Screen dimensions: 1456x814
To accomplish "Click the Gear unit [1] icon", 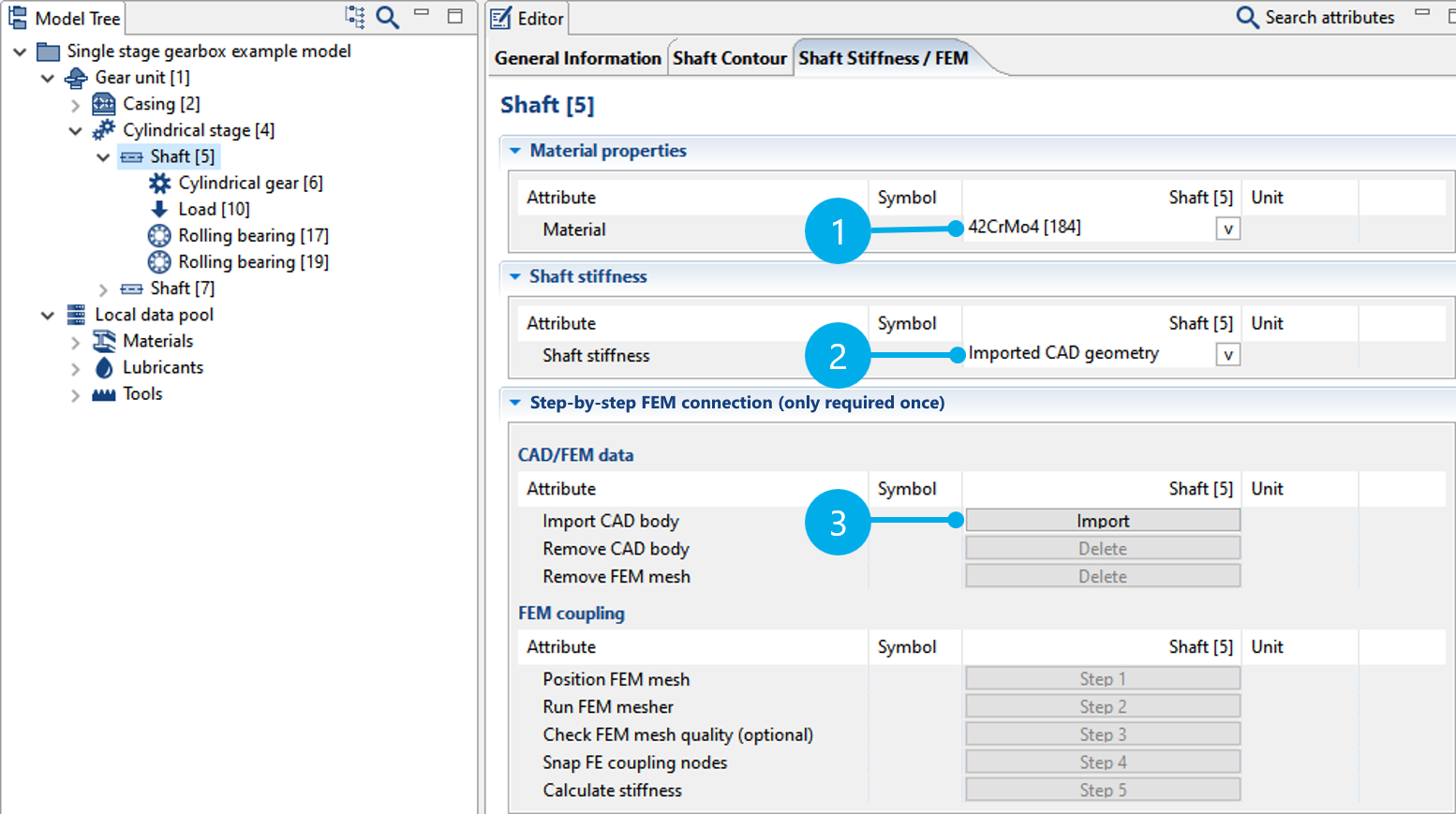I will (x=76, y=78).
